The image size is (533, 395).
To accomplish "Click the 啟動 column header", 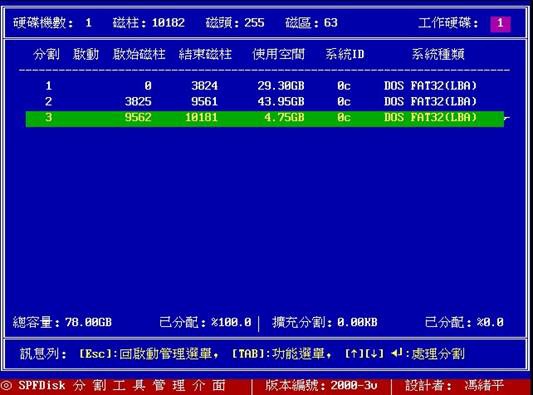I will tap(86, 54).
